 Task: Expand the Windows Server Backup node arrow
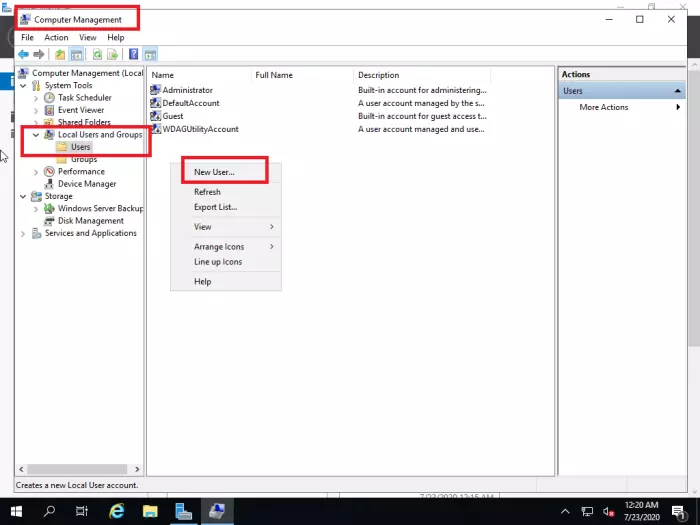(36, 209)
